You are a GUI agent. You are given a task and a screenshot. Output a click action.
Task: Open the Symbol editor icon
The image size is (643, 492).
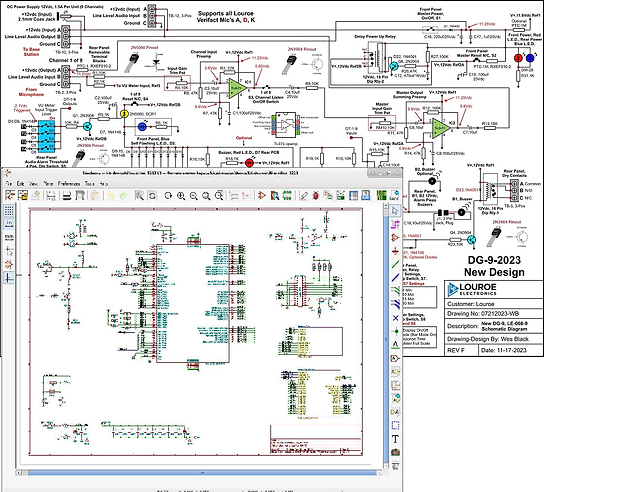(x=262, y=195)
